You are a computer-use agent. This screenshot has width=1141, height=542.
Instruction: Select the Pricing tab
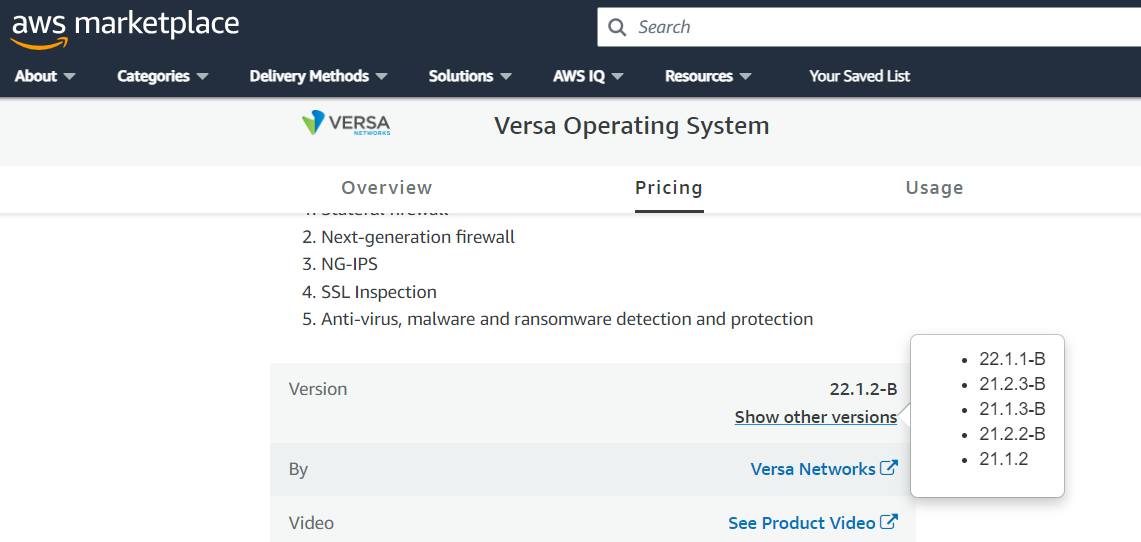(x=669, y=188)
